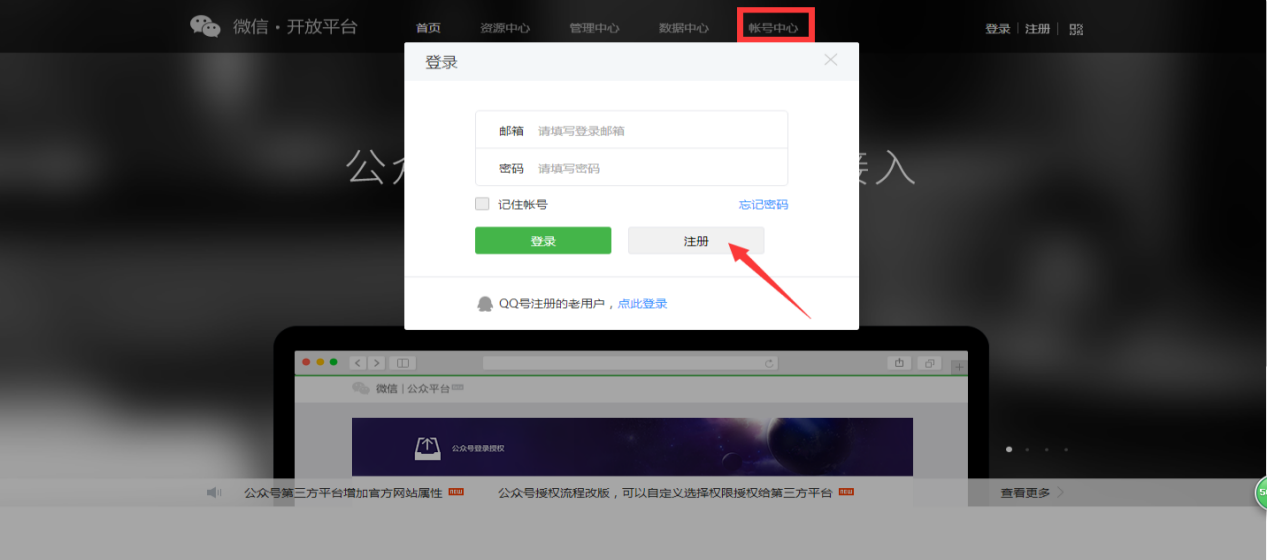Open the 帐号中心 nav item

pos(774,28)
